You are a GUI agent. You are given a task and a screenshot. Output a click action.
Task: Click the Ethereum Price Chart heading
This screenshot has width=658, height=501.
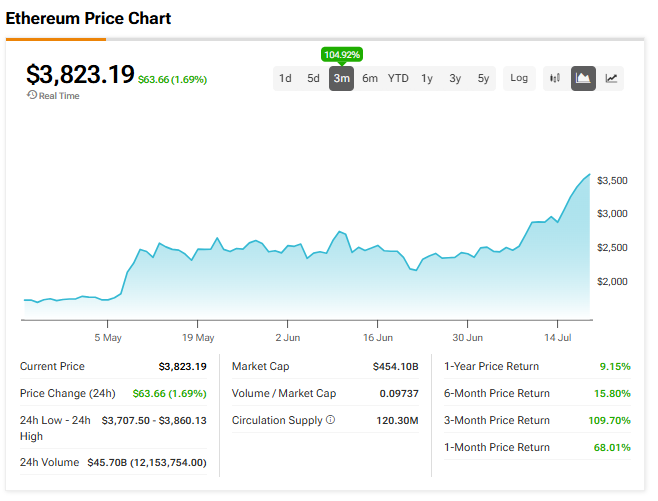click(x=88, y=18)
